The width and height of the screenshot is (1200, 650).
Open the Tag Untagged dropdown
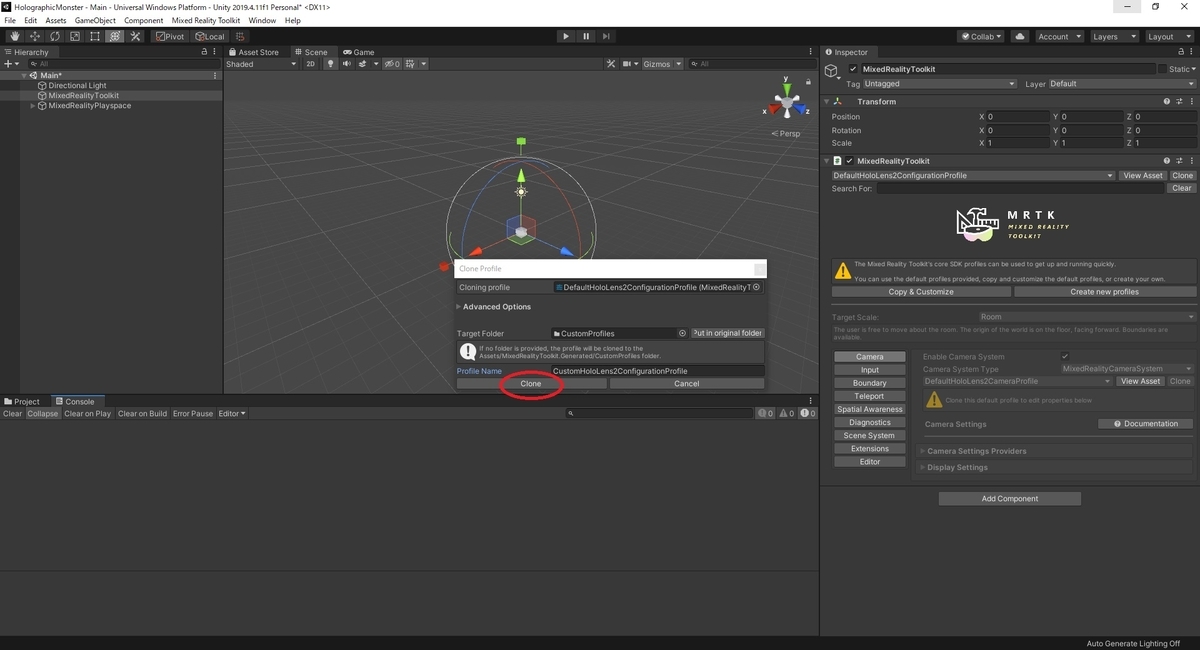point(941,84)
